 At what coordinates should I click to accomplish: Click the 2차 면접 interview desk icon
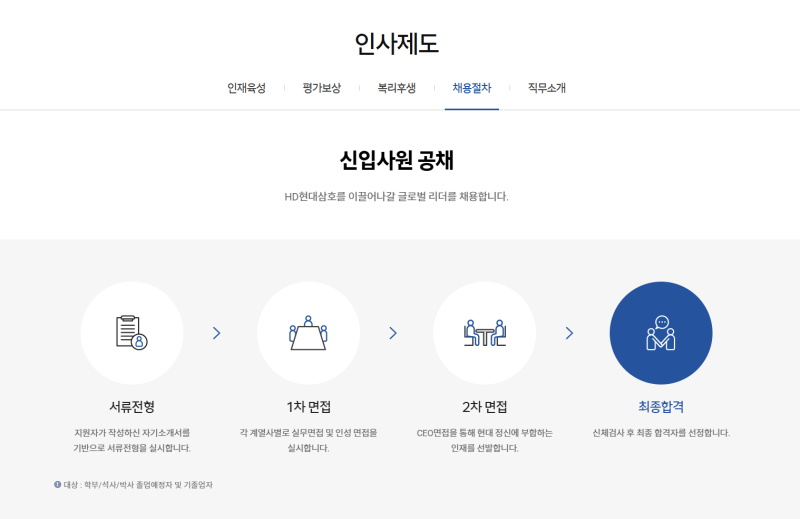(x=485, y=332)
